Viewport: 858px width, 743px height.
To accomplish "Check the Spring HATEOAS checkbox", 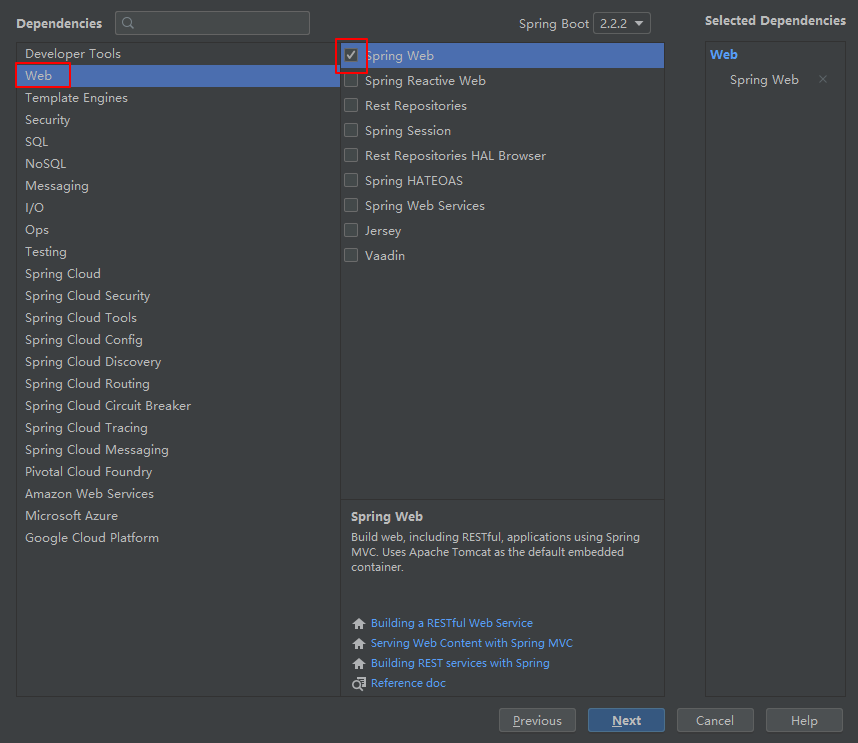I will [351, 180].
